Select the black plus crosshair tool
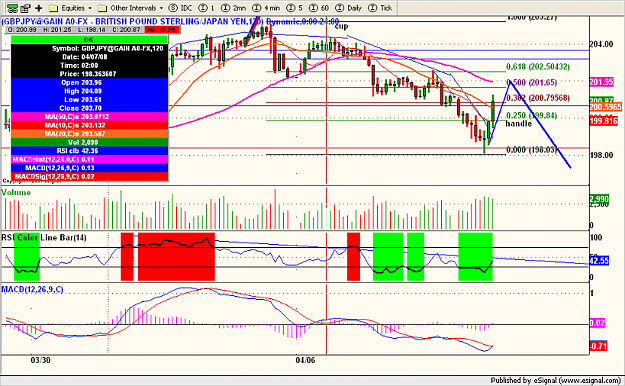The height and width of the screenshot is (386, 625). tap(39, 8)
